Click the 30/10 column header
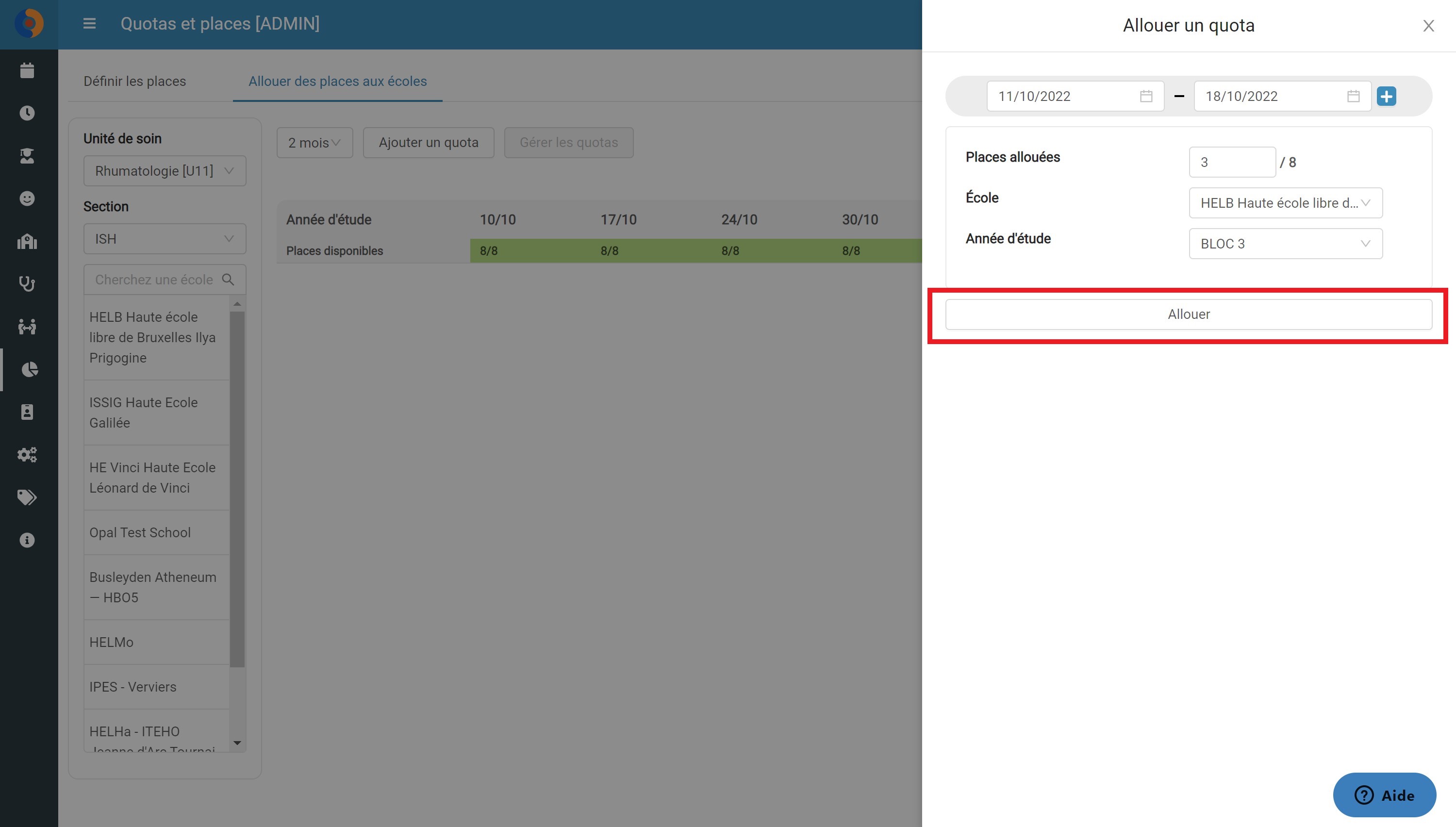Image resolution: width=1456 pixels, height=827 pixels. pyautogui.click(x=860, y=220)
